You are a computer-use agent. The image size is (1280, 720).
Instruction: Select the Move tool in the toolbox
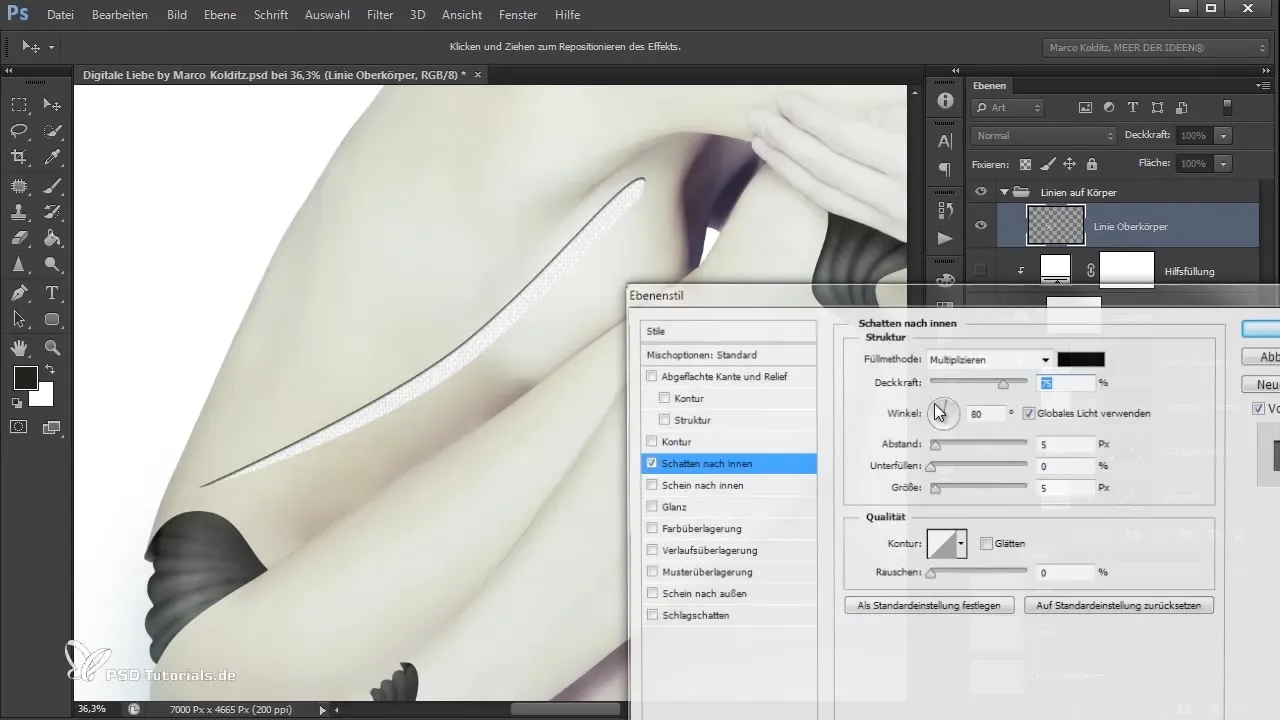tap(52, 105)
